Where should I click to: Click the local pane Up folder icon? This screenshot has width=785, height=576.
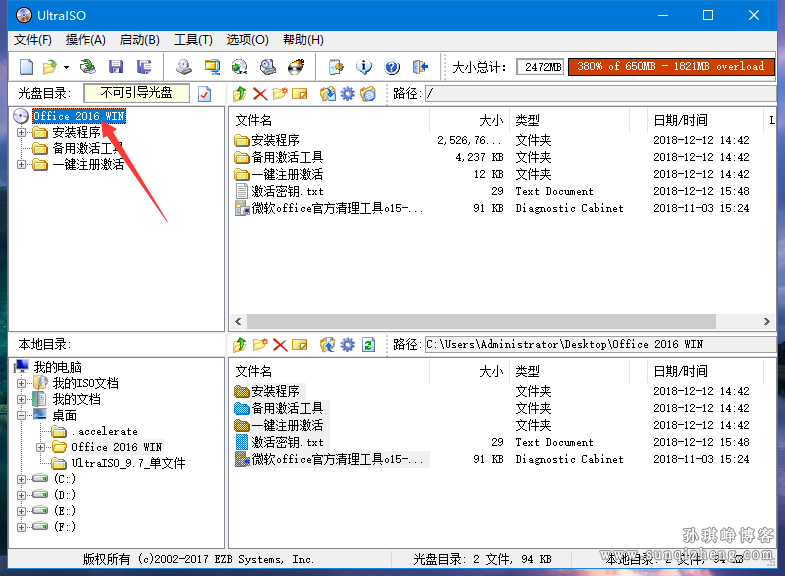pos(240,345)
